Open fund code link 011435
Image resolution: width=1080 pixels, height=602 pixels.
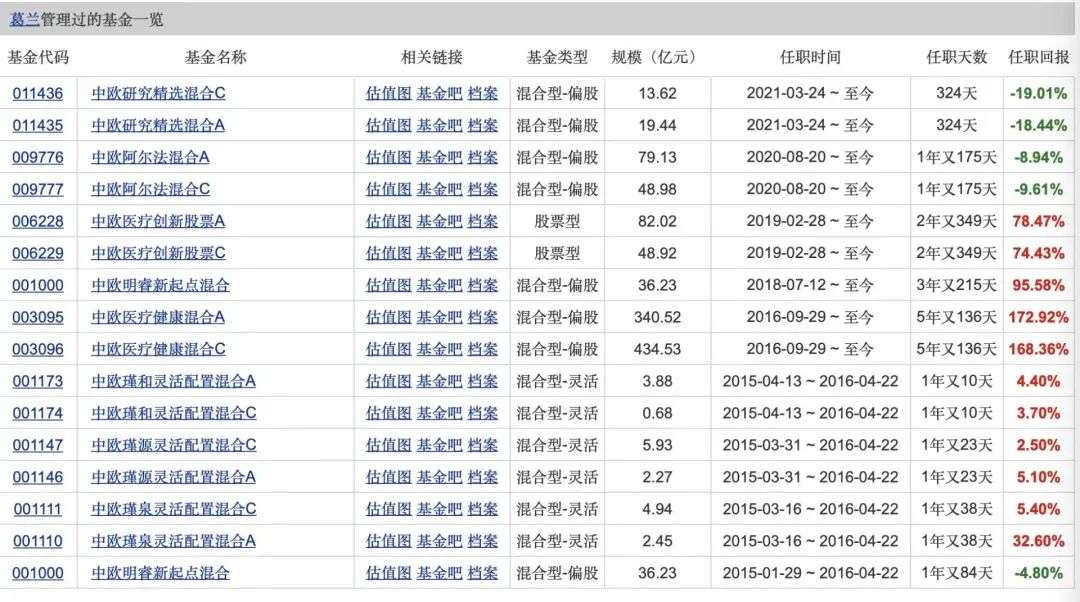point(38,125)
